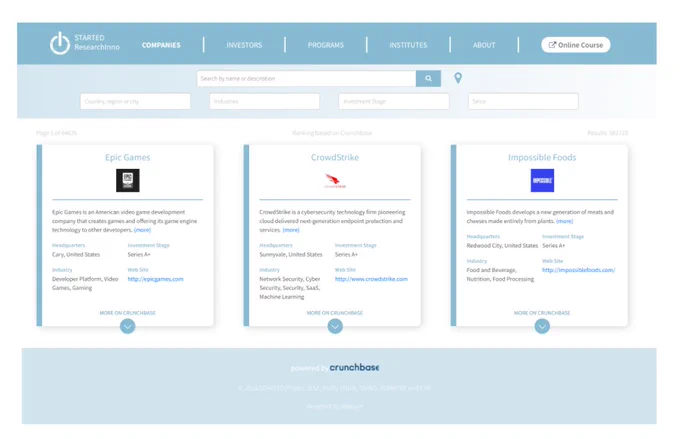Click the 'Sunnyvale, United States' headquarters text
This screenshot has width=680, height=439.
click(291, 255)
